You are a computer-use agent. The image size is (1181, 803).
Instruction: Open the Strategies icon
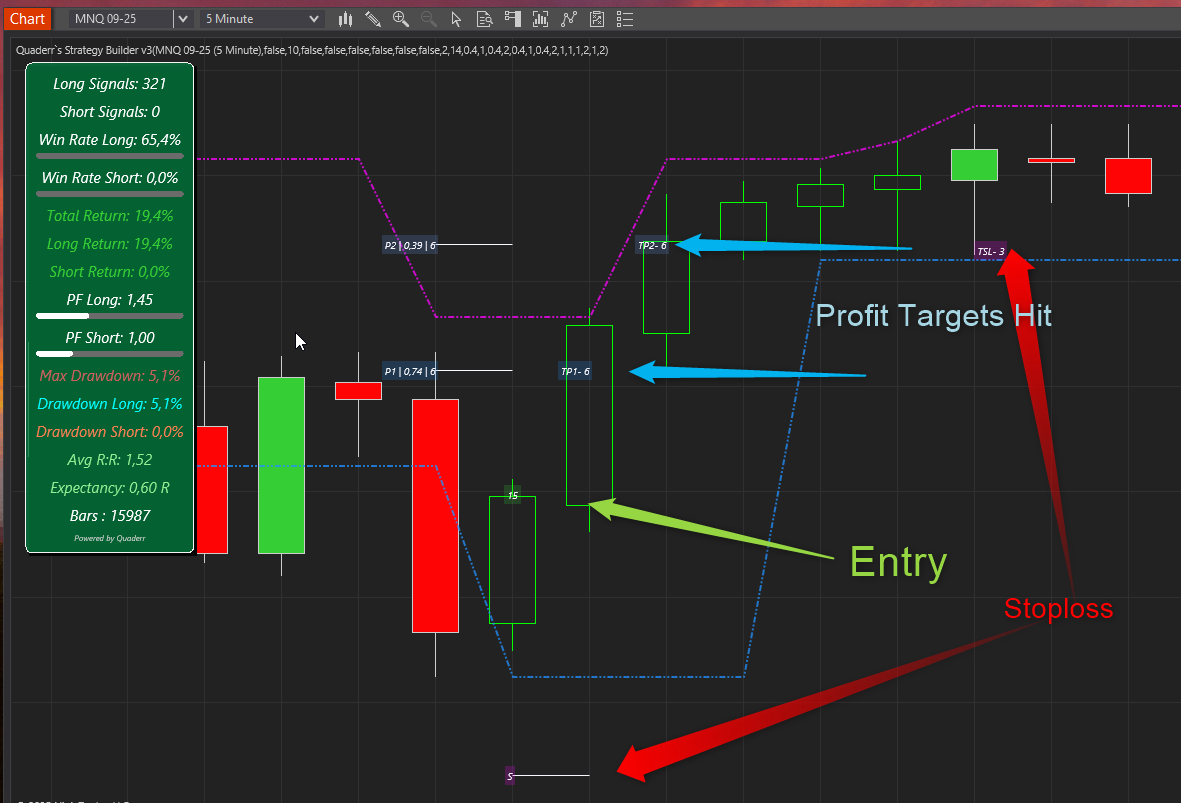597,19
